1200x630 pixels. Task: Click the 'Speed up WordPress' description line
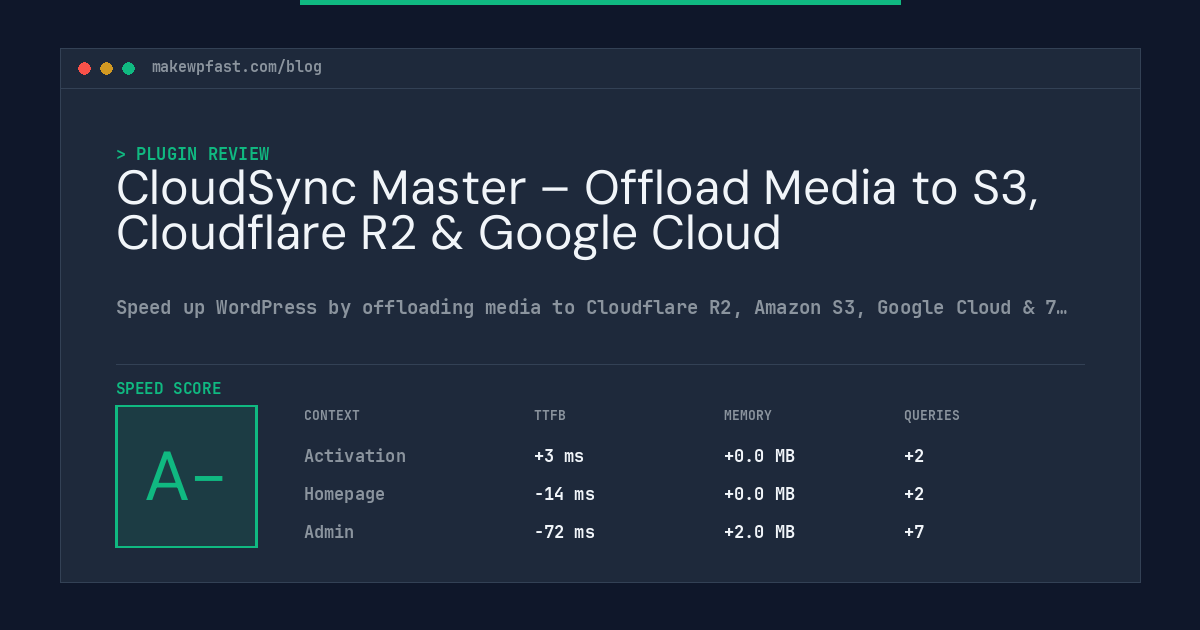(x=592, y=307)
